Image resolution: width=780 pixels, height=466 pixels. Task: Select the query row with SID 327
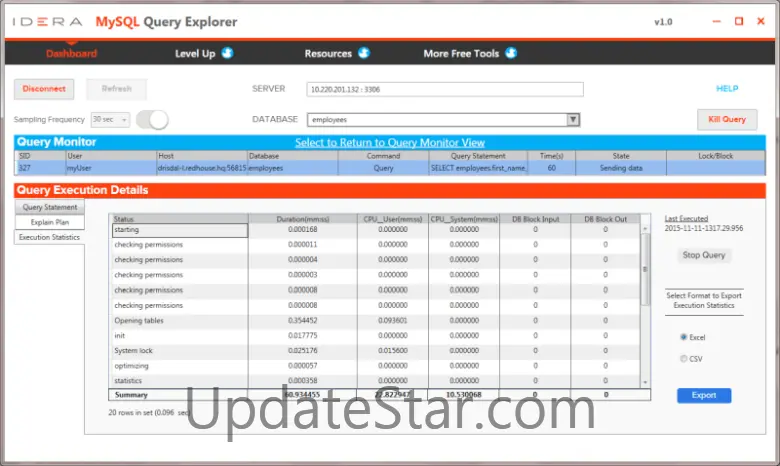click(390, 168)
